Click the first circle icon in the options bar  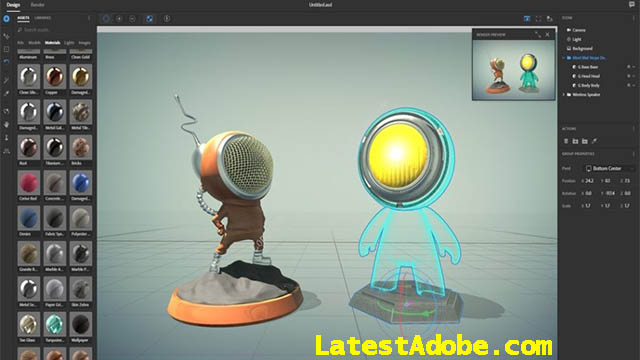(106, 19)
